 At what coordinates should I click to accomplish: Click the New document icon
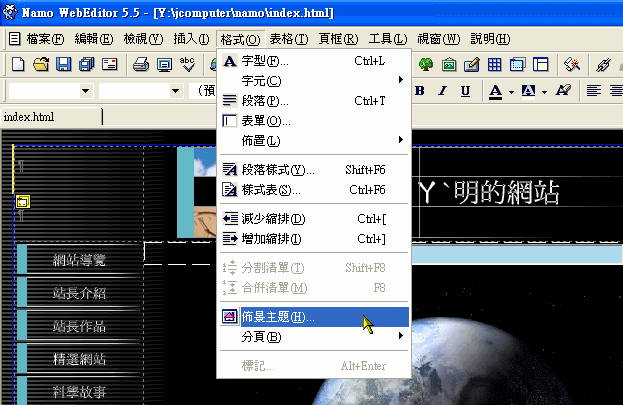pyautogui.click(x=18, y=64)
